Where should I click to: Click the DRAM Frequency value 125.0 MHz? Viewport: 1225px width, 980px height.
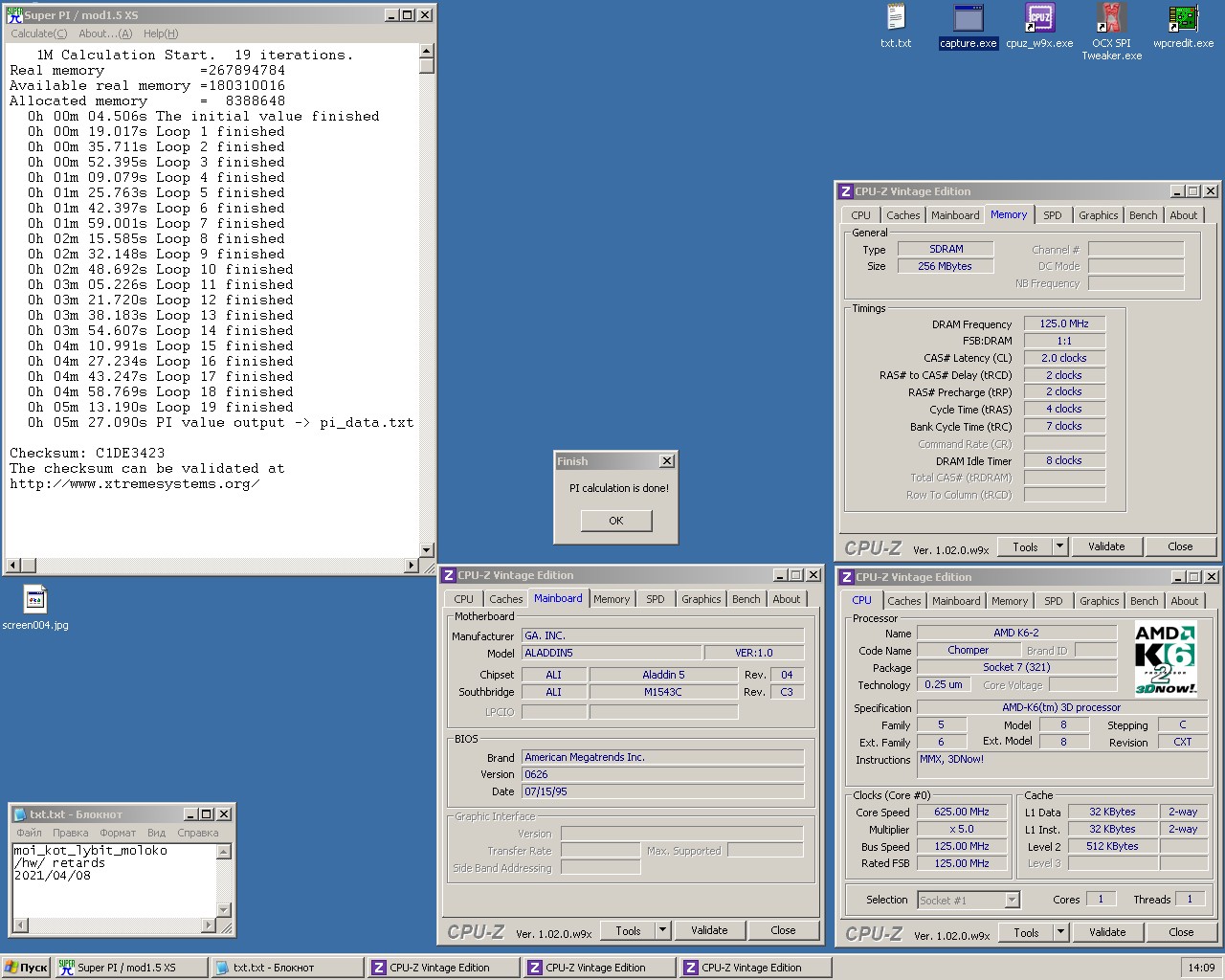[1064, 323]
